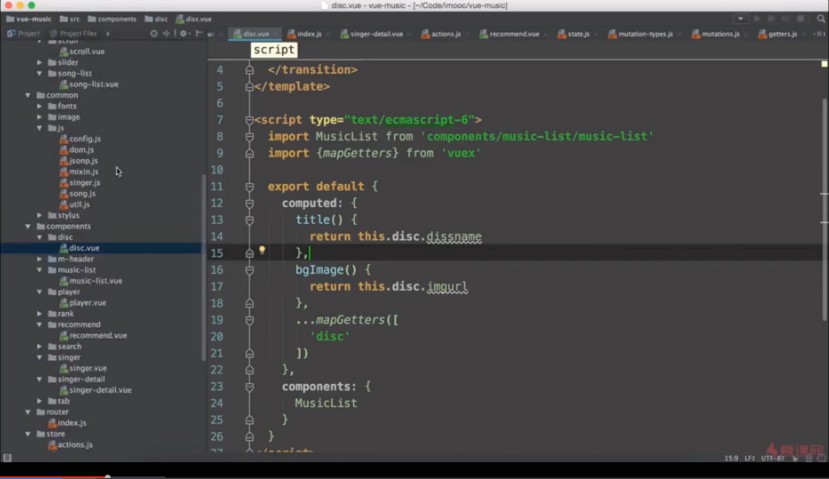This screenshot has height=479, width=829.
Task: Click the collapse-all icon in Project panel header
Action: 166,33
